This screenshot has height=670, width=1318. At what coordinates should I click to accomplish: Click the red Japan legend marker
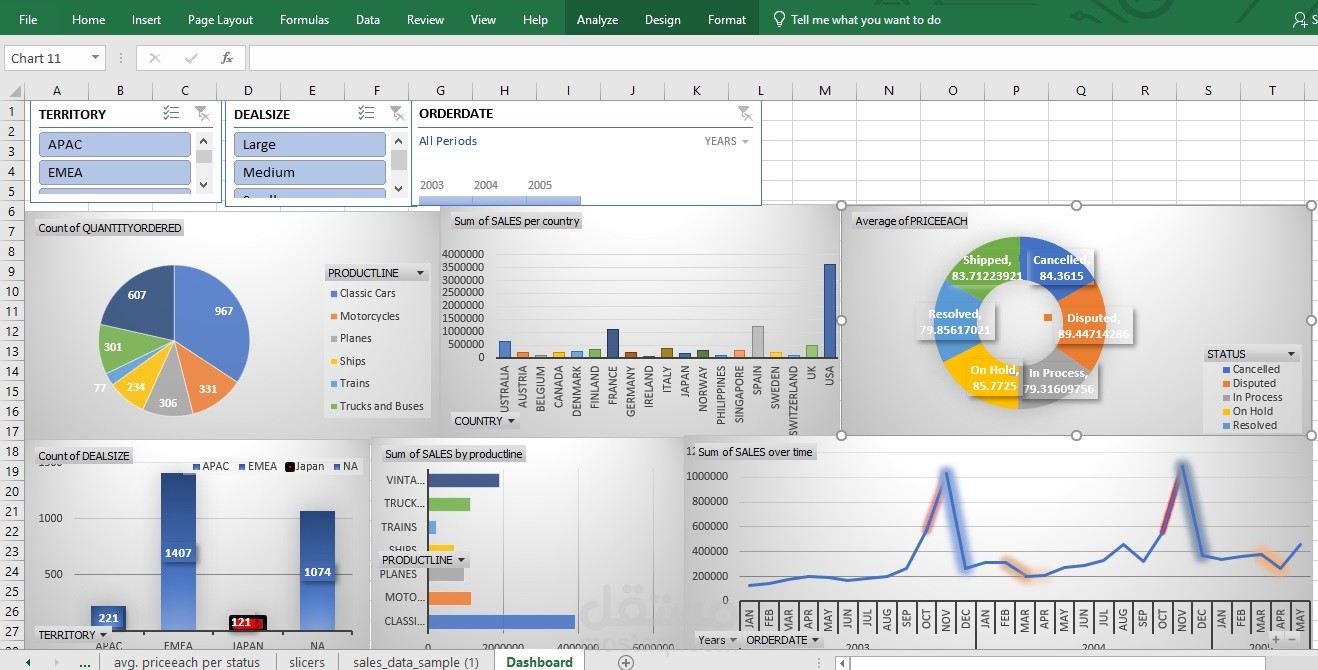[x=290, y=467]
